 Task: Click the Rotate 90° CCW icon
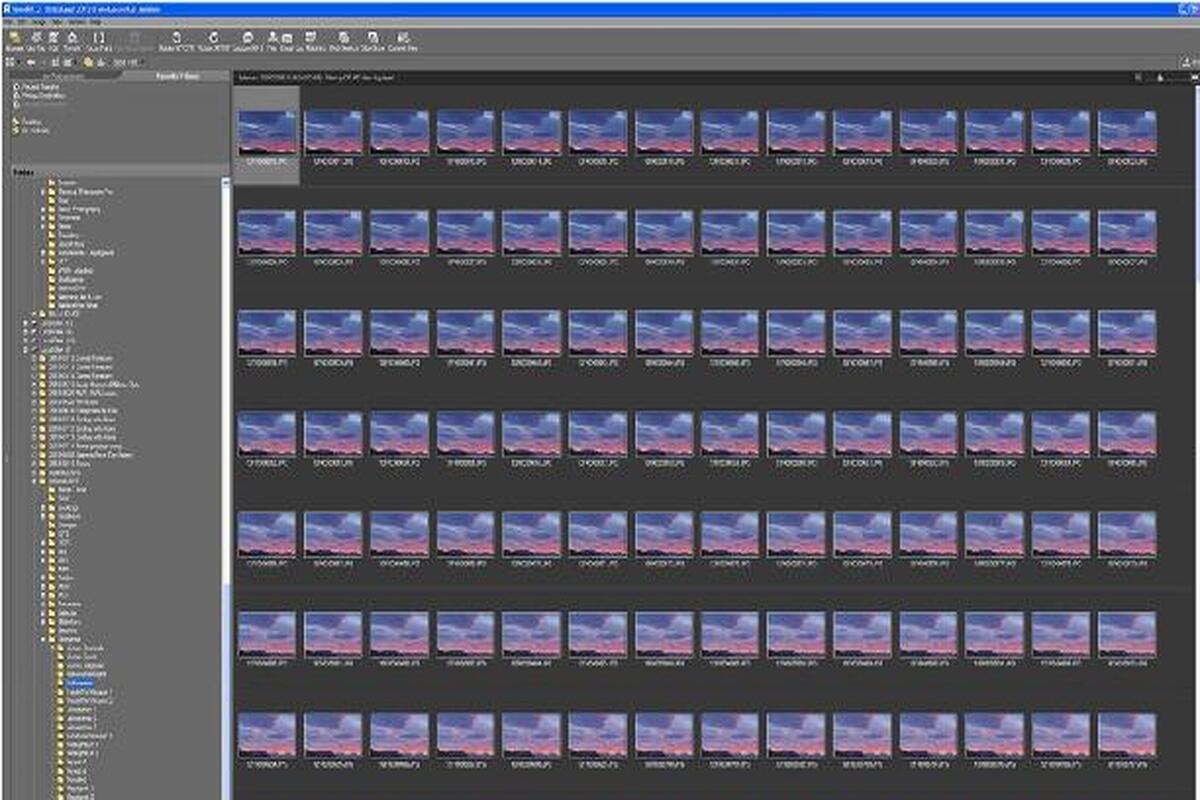(x=177, y=40)
